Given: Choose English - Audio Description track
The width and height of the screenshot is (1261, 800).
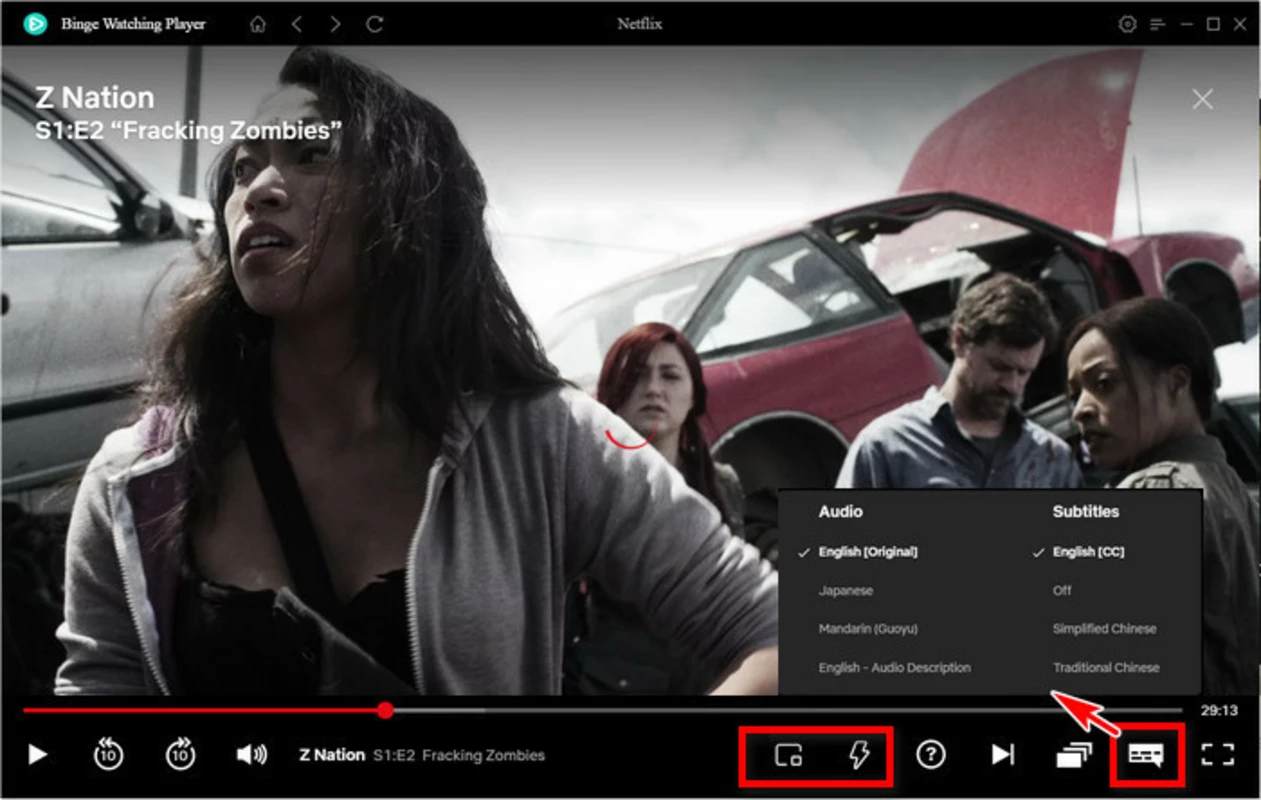Looking at the screenshot, I should point(895,667).
